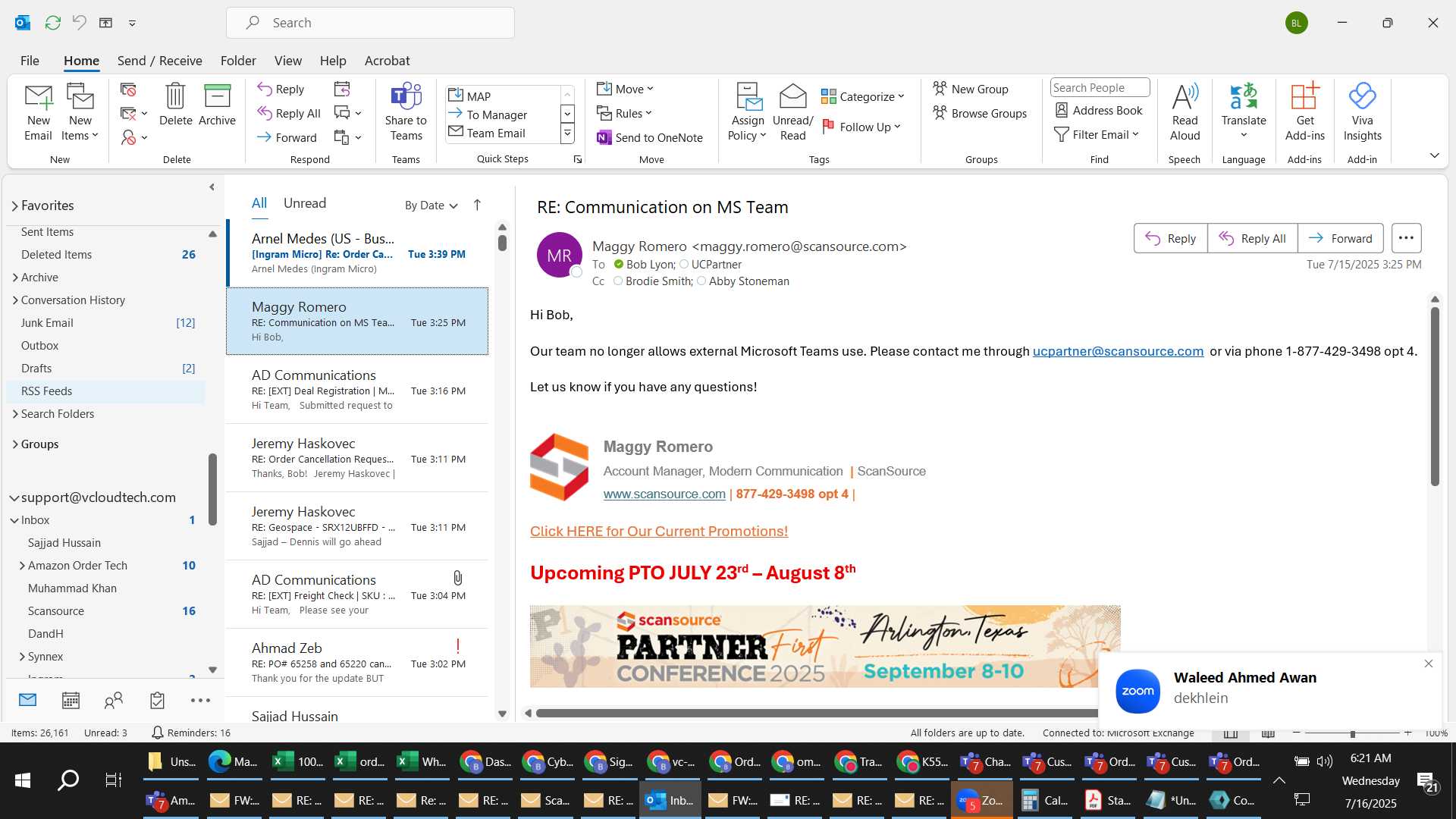Switch to Reading view in status bar
This screenshot has height=819, width=1456.
pyautogui.click(x=1268, y=733)
